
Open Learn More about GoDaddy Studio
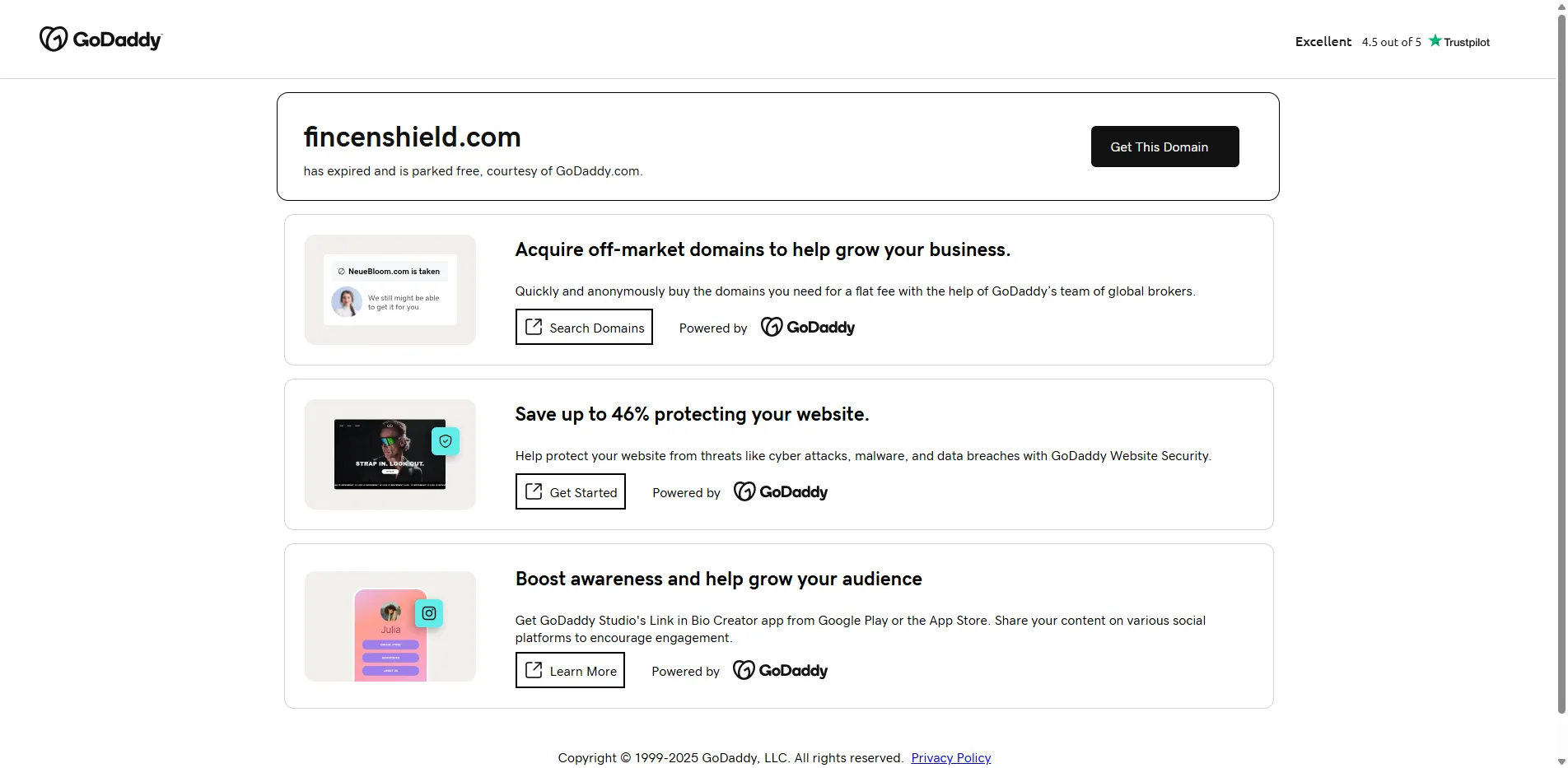click(x=569, y=670)
